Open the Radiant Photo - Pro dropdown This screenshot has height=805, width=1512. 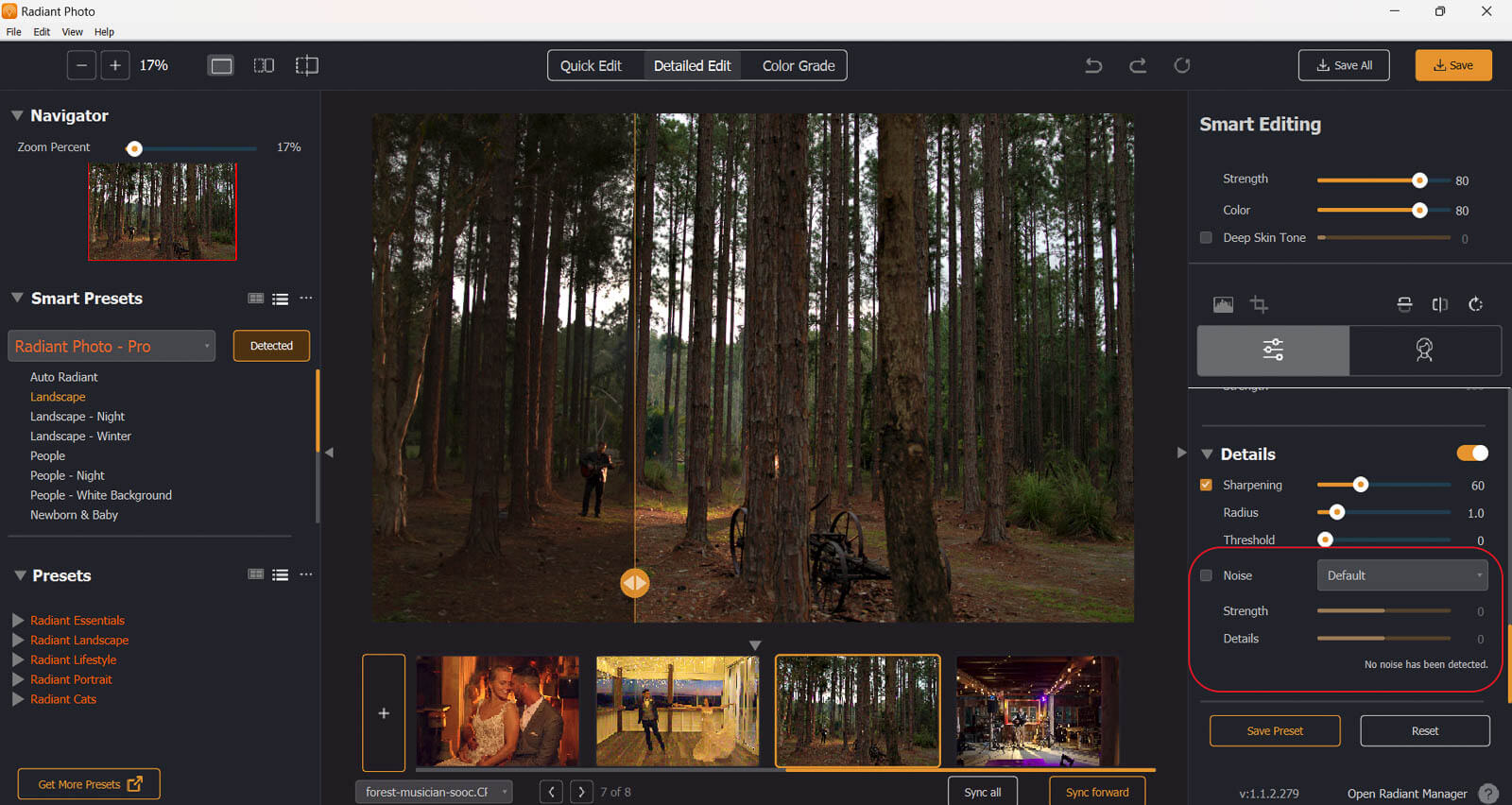pyautogui.click(x=112, y=346)
